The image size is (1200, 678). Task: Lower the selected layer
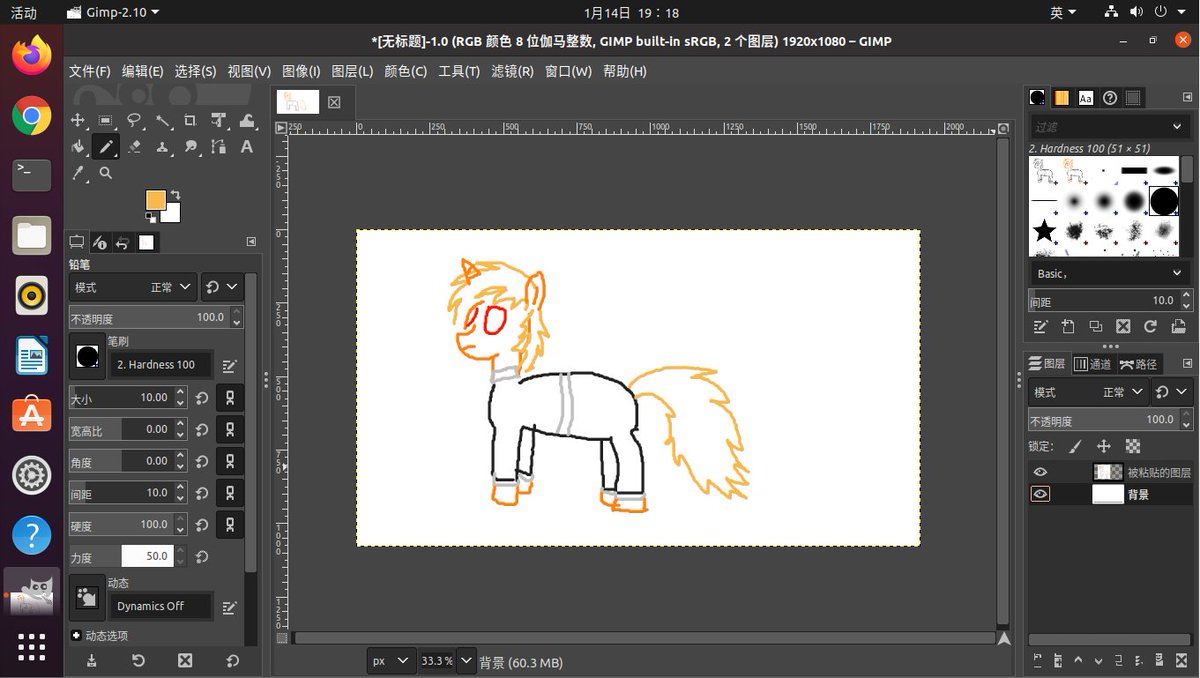(1100, 660)
